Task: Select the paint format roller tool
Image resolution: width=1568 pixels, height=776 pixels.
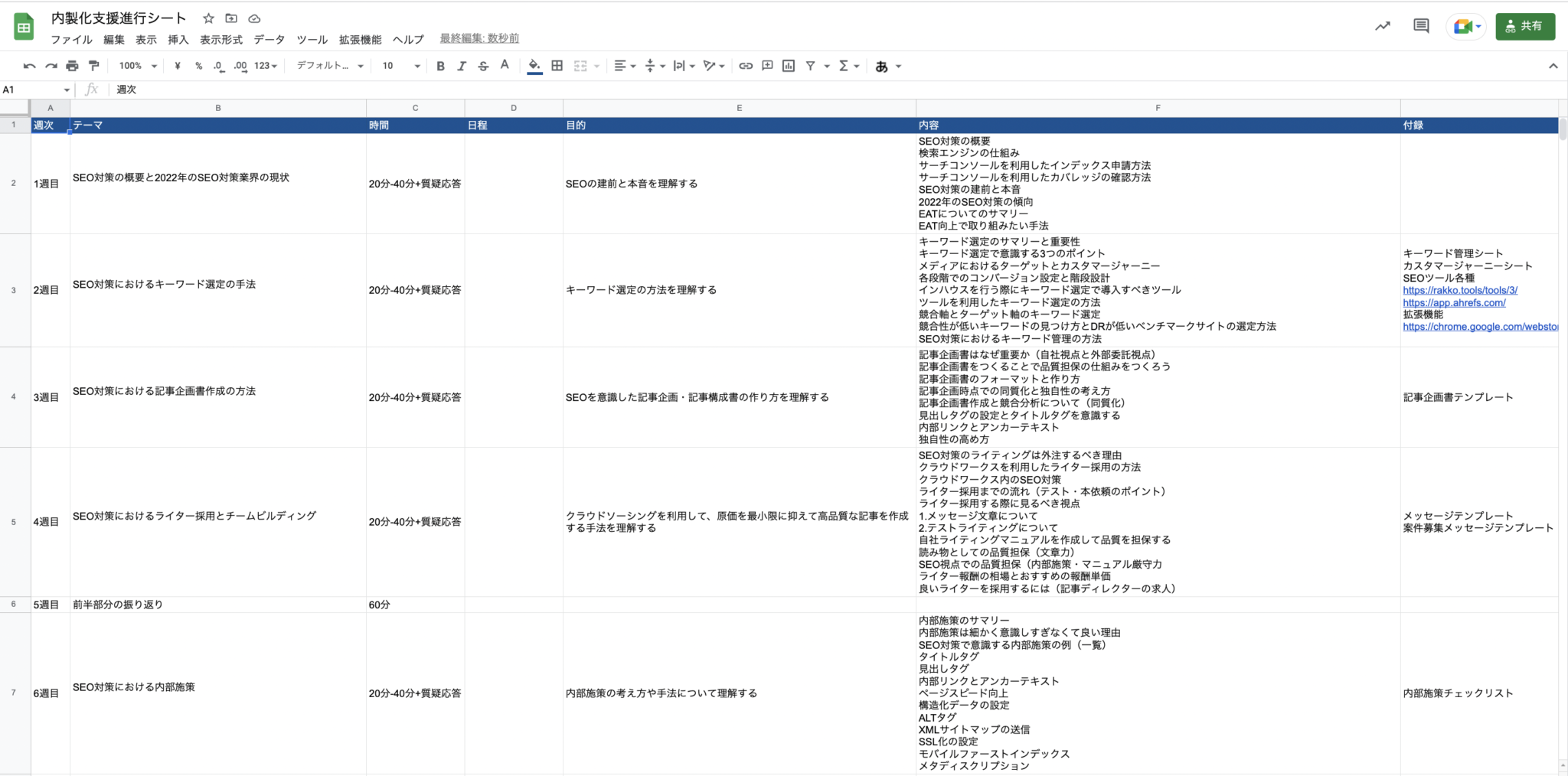Action: pos(93,66)
